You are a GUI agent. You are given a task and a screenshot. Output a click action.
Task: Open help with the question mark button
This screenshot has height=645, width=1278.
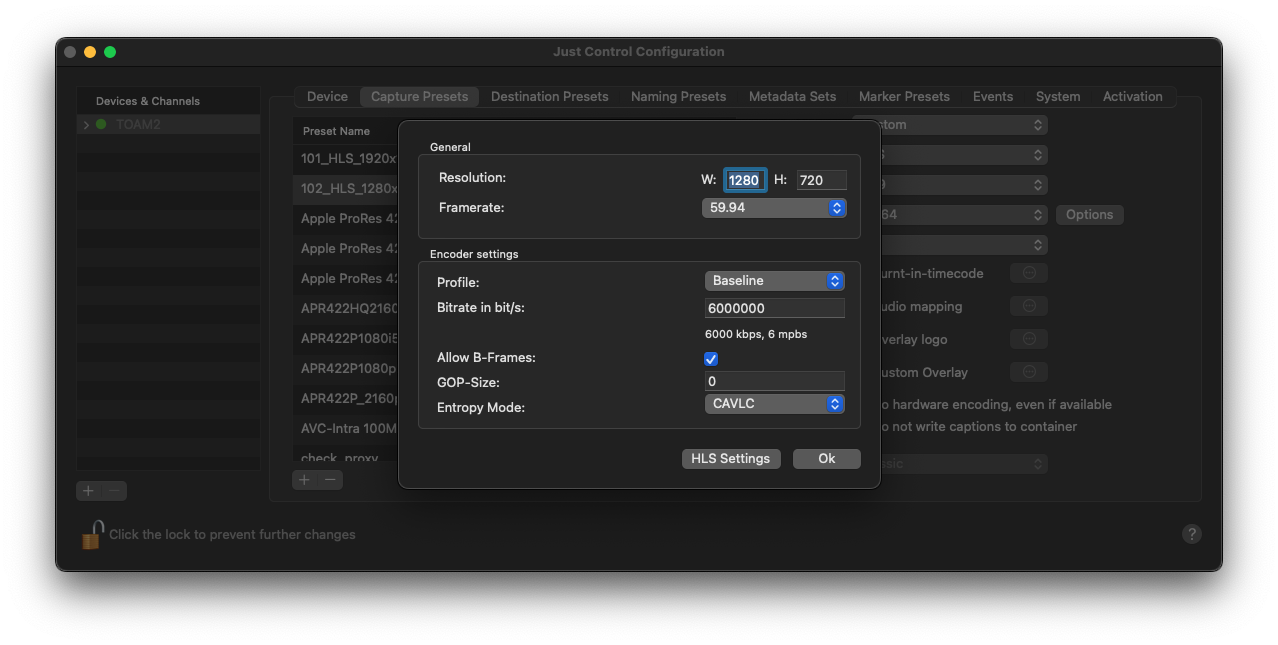coord(1191,534)
